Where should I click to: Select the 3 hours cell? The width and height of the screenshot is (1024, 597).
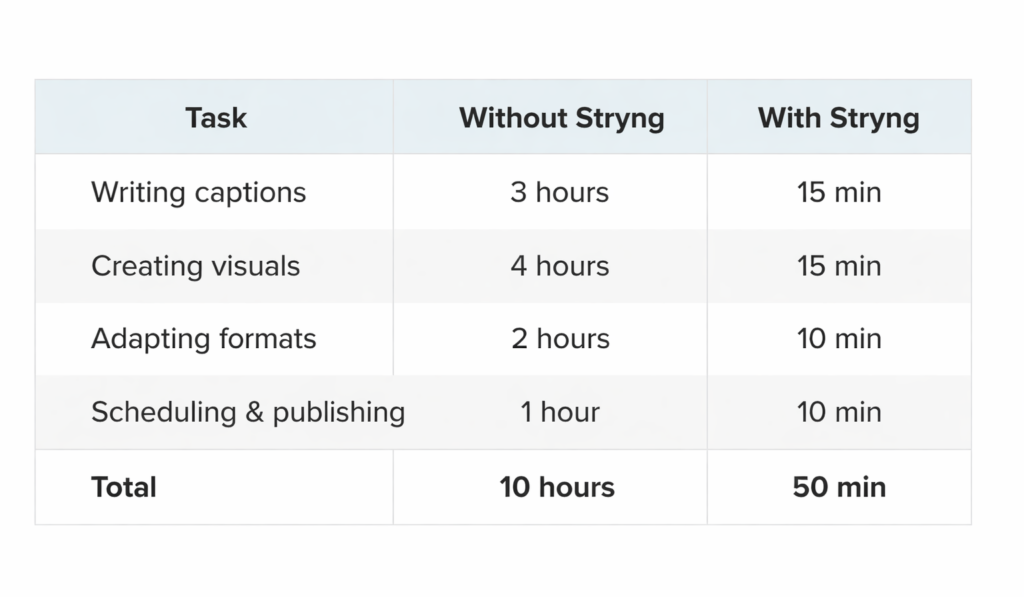pyautogui.click(x=559, y=192)
